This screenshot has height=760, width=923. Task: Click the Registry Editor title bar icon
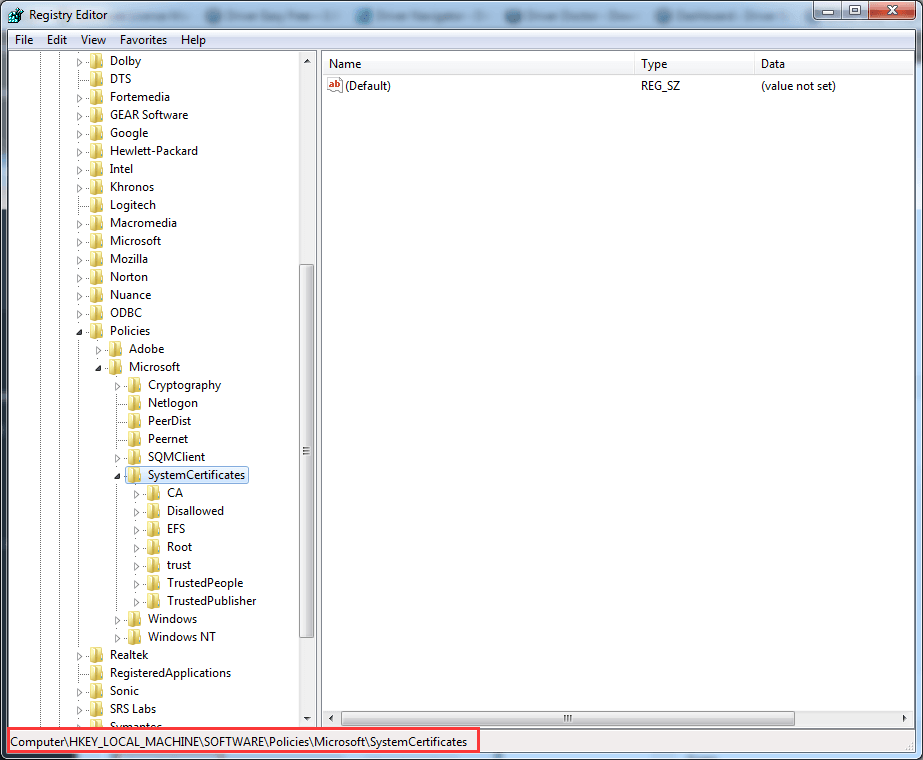coord(16,14)
